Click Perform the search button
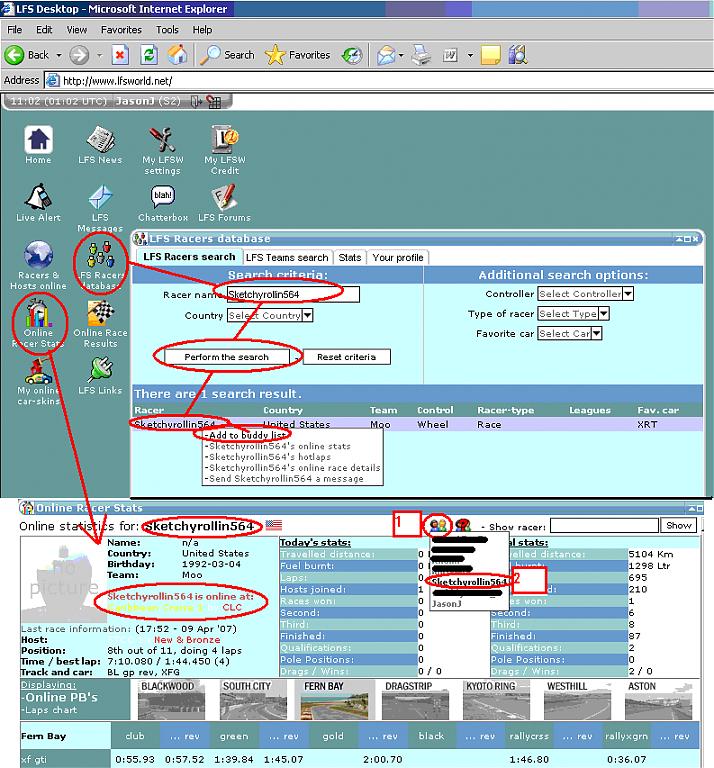714x768 pixels. [226, 357]
